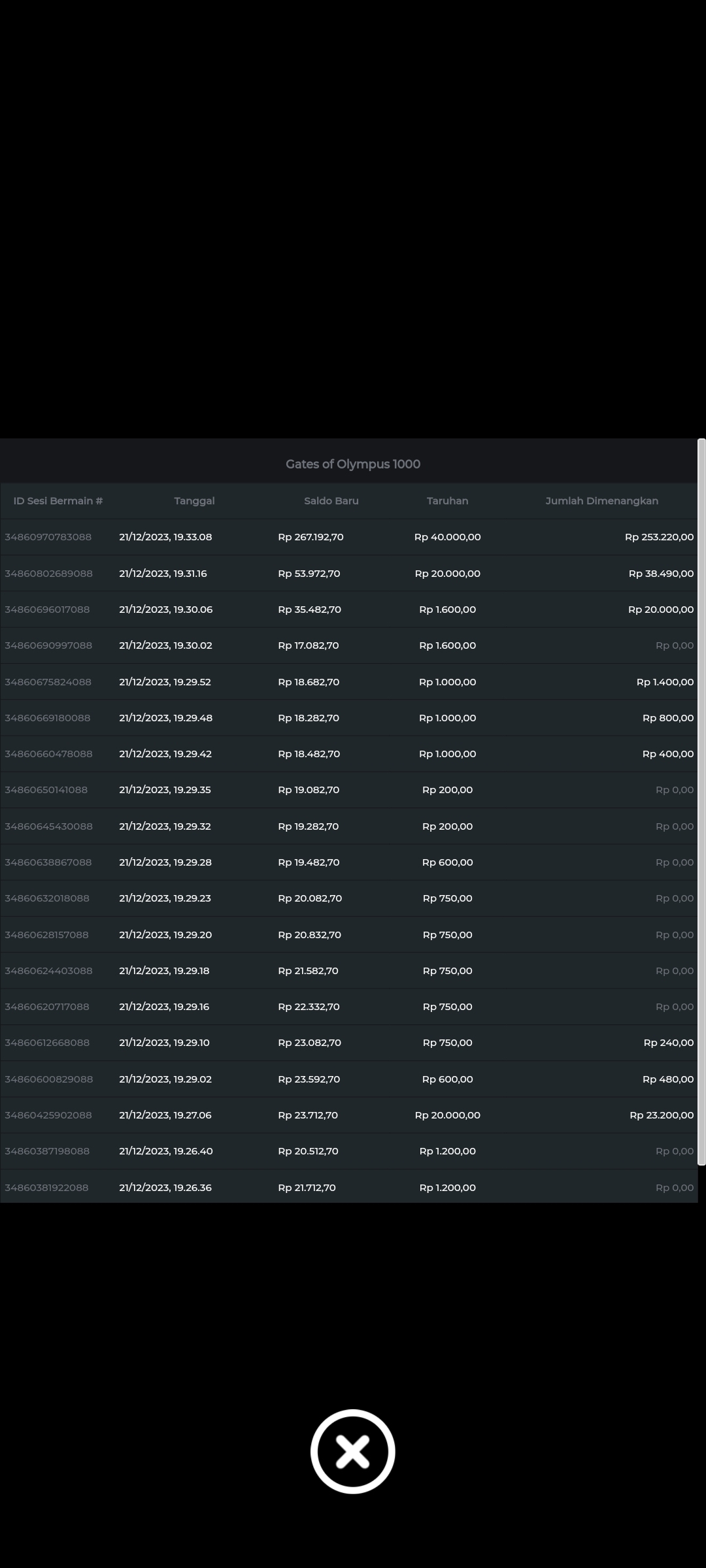706x1568 pixels.
Task: Select the win amount Rp 253.220,00
Action: click(659, 537)
